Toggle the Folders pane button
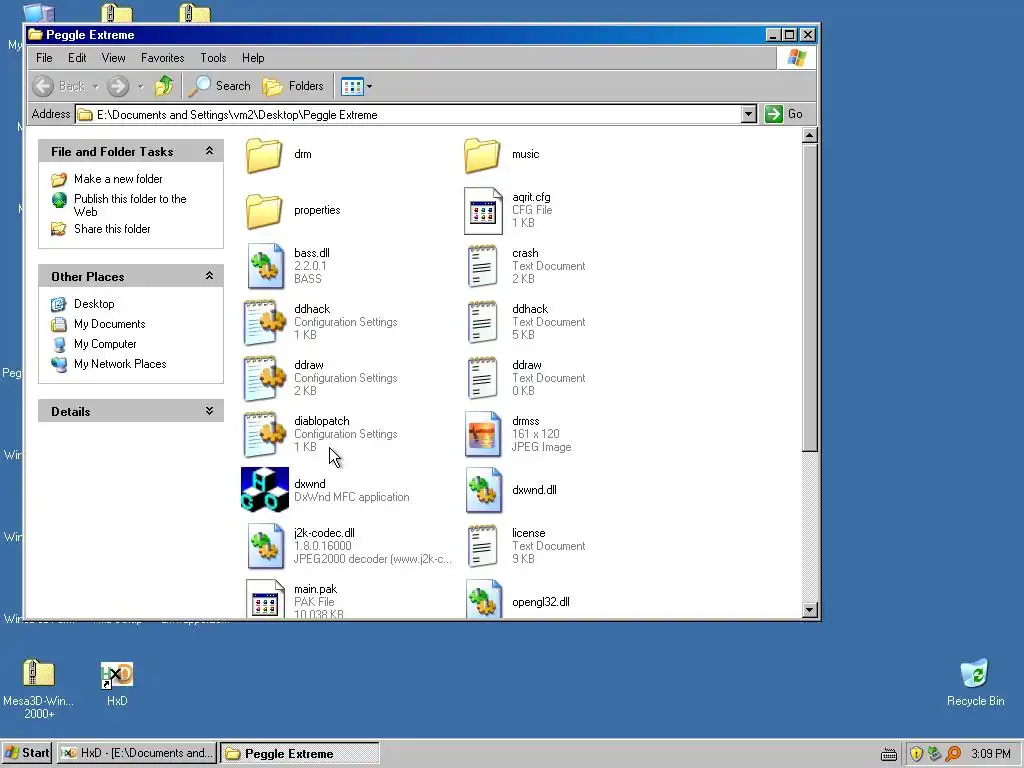The width and height of the screenshot is (1024, 768). [293, 86]
